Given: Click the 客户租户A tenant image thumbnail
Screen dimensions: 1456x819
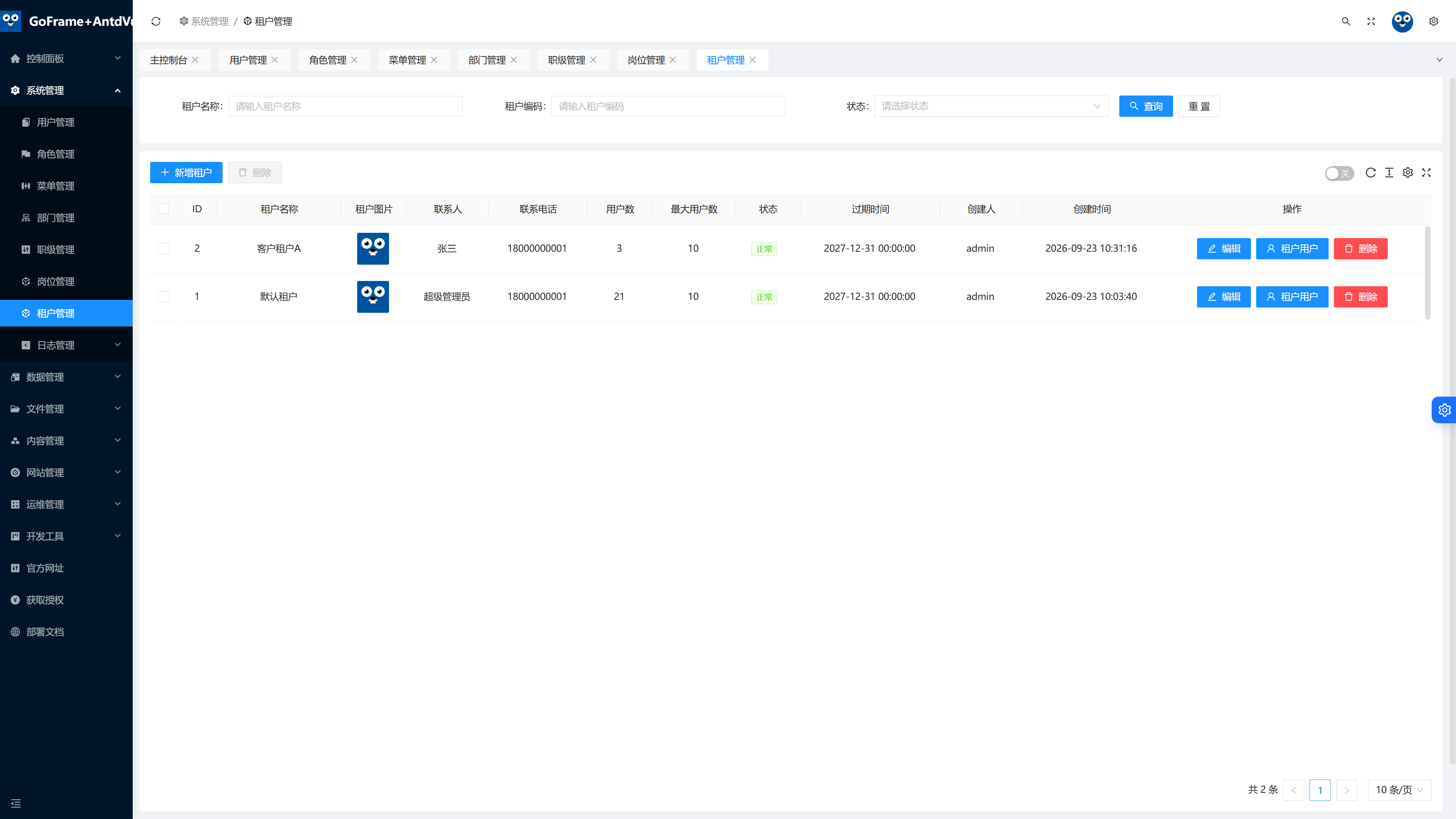Looking at the screenshot, I should pyautogui.click(x=373, y=249).
